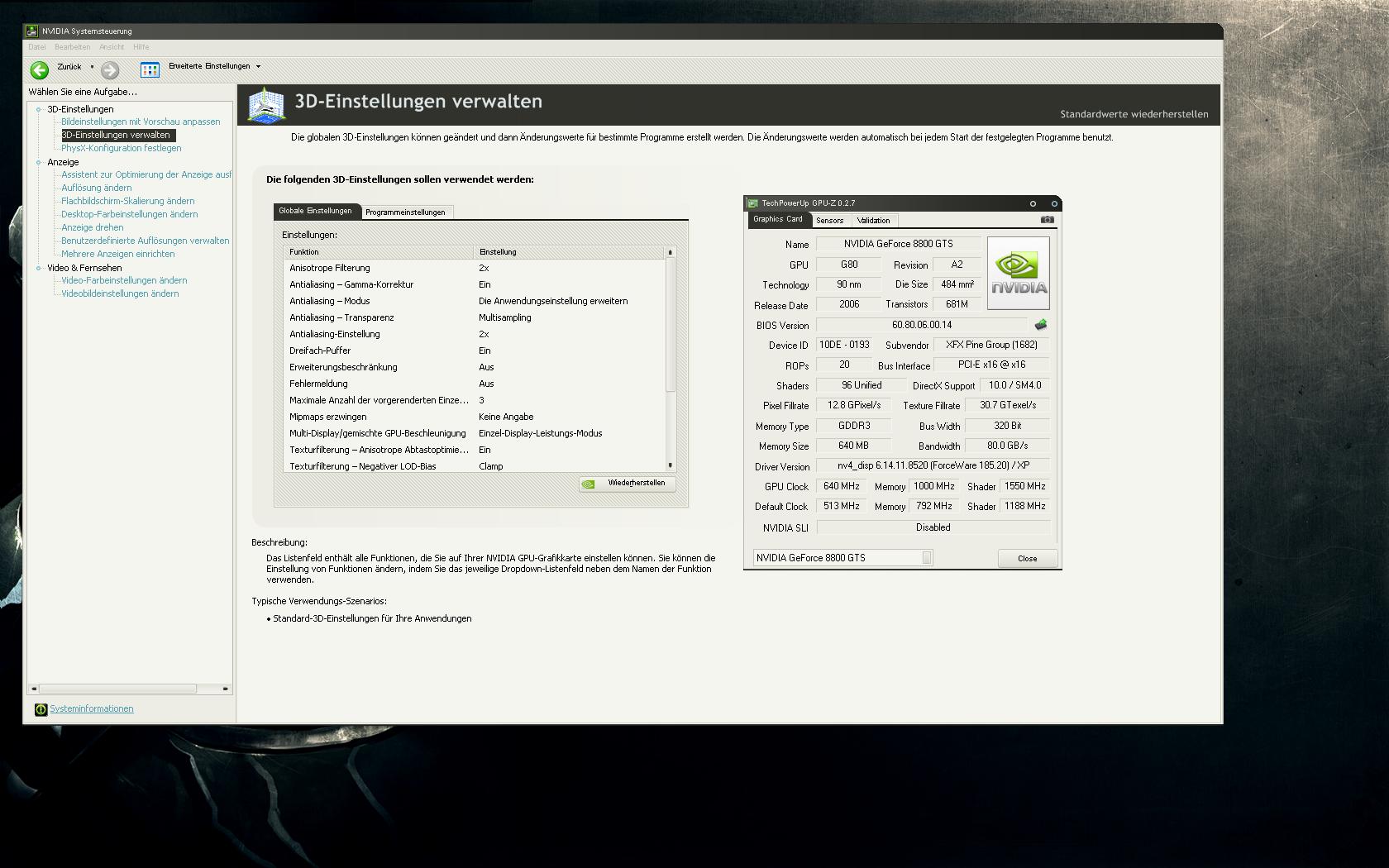Open Assistent zur Optimierung der Anzeige
Image resolution: width=1389 pixels, height=868 pixels.
[146, 174]
